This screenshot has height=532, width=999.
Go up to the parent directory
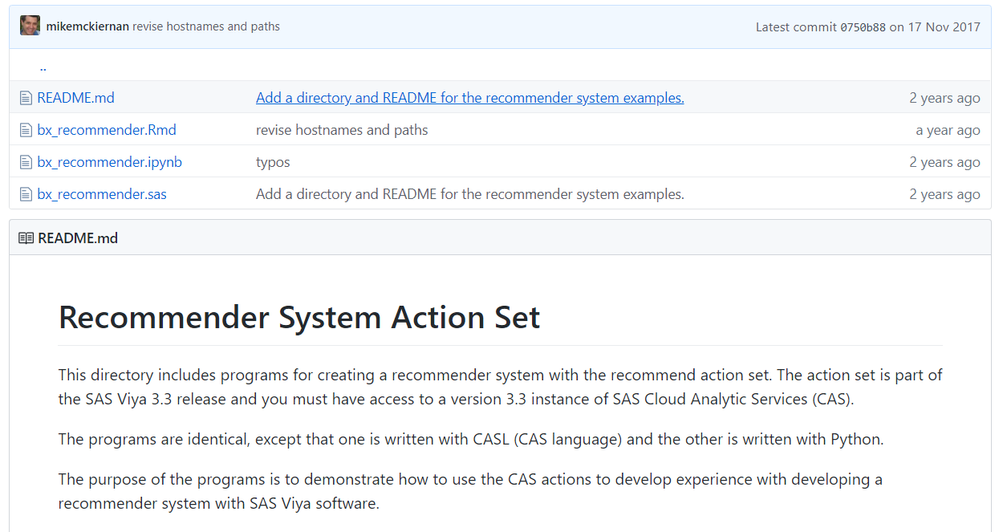(x=43, y=68)
